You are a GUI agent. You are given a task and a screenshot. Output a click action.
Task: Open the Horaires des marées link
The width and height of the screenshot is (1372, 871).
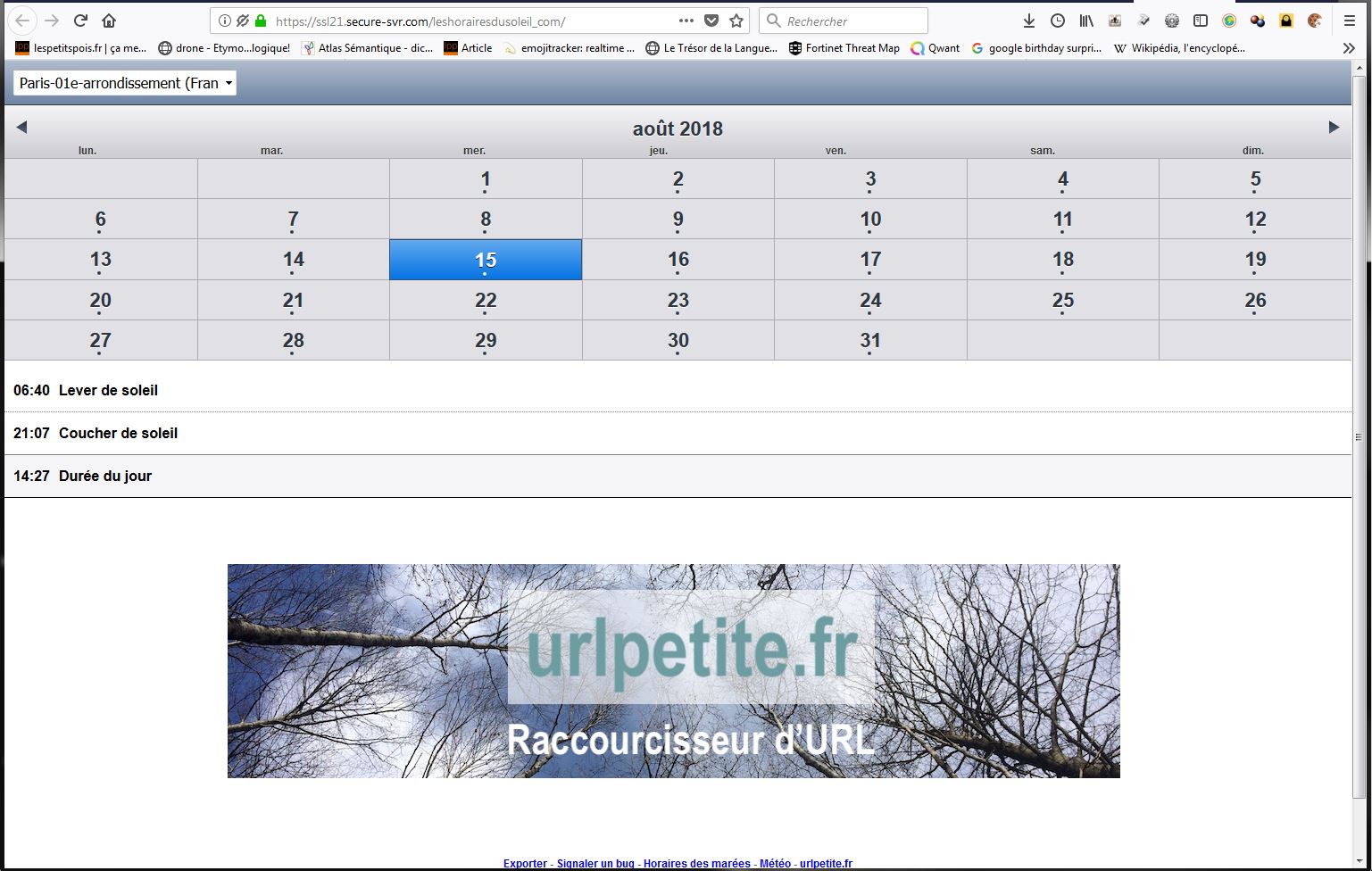point(696,863)
